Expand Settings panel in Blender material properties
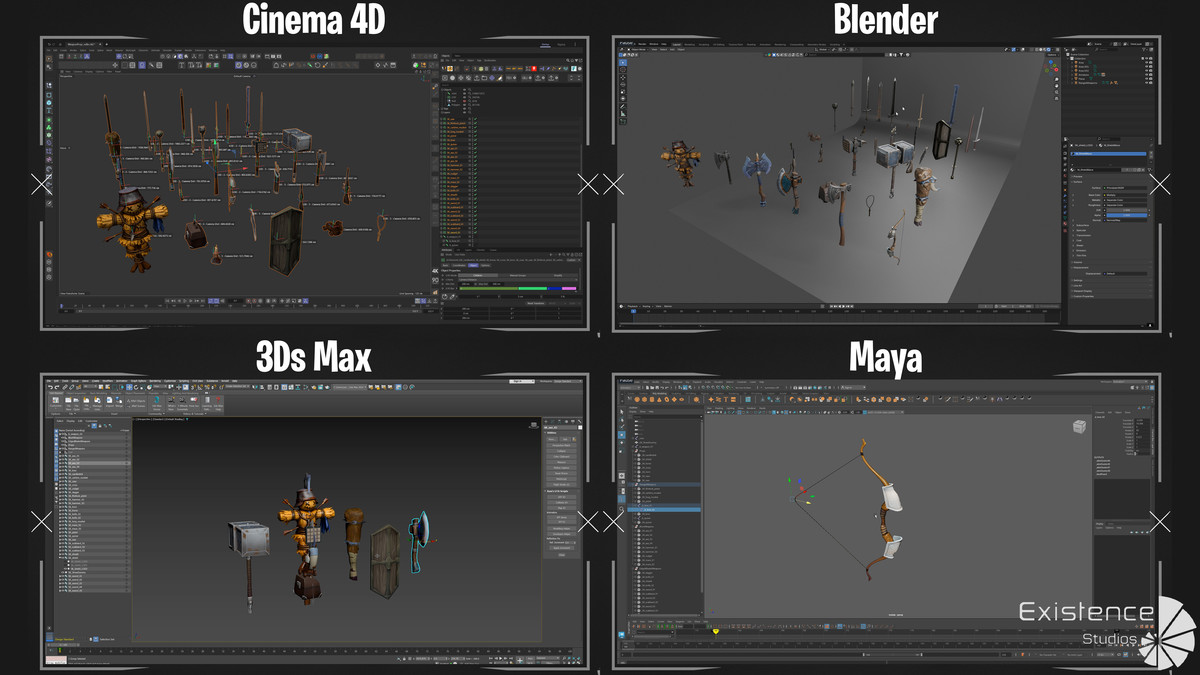The width and height of the screenshot is (1200, 675). click(x=1078, y=280)
